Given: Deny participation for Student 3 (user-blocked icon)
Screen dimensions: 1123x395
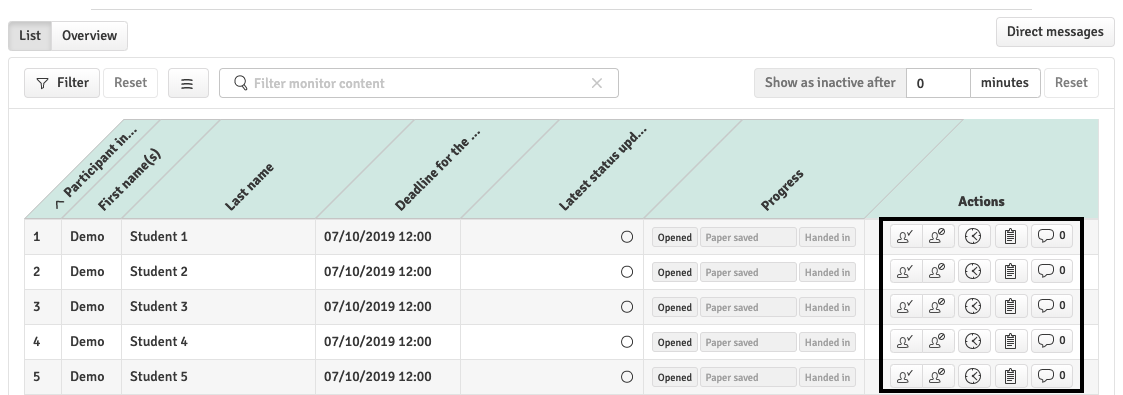Looking at the screenshot, I should pyautogui.click(x=938, y=306).
